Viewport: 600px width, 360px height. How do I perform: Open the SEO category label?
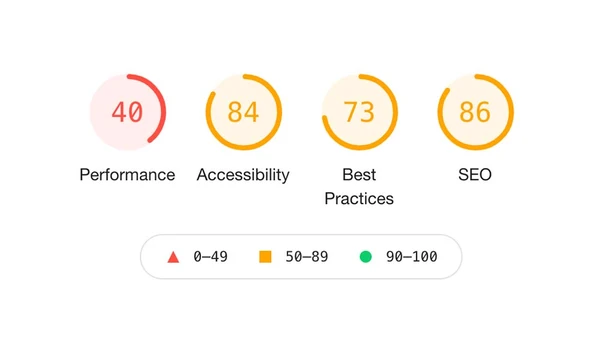coord(475,175)
